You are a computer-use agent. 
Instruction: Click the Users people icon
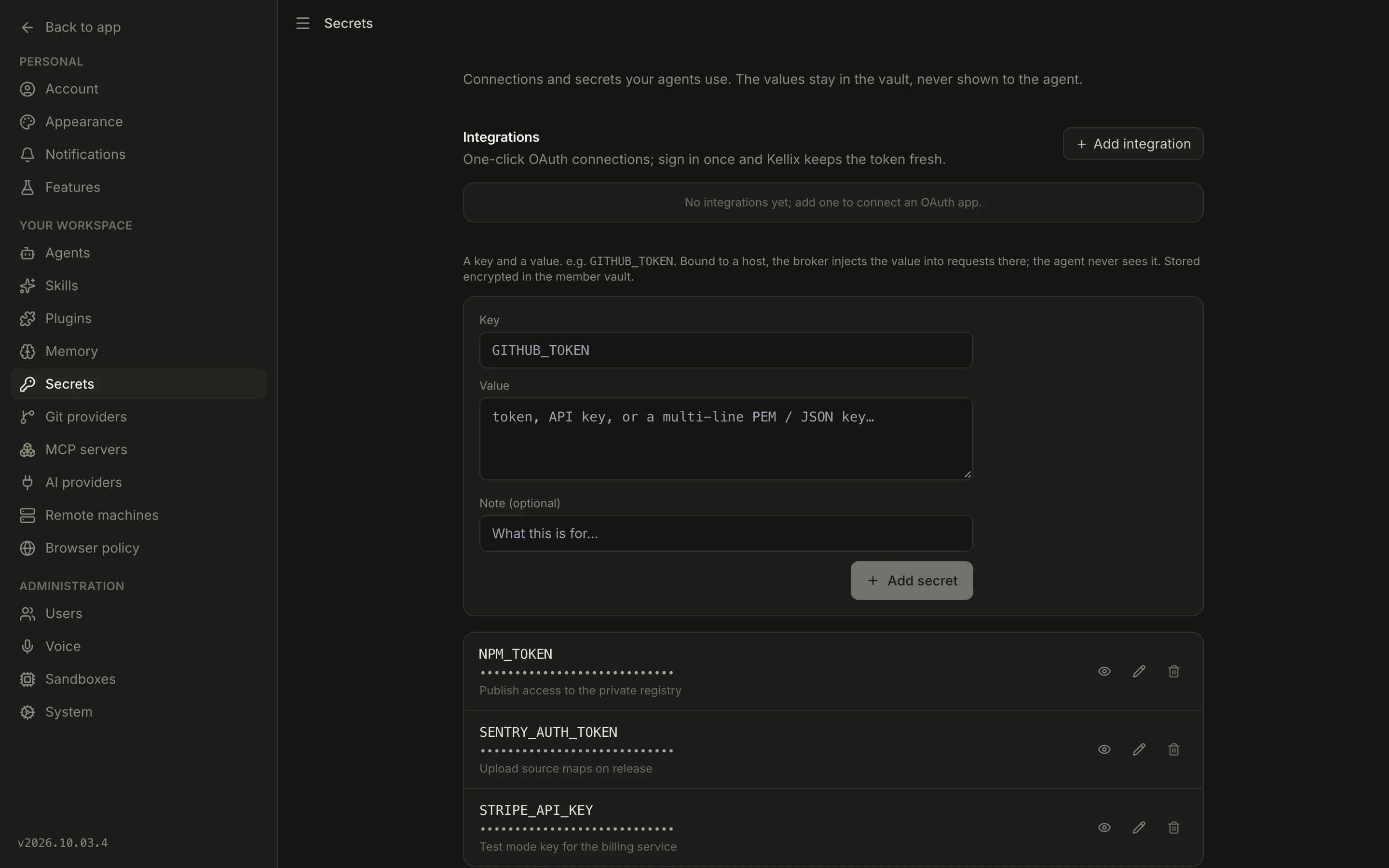[27, 614]
